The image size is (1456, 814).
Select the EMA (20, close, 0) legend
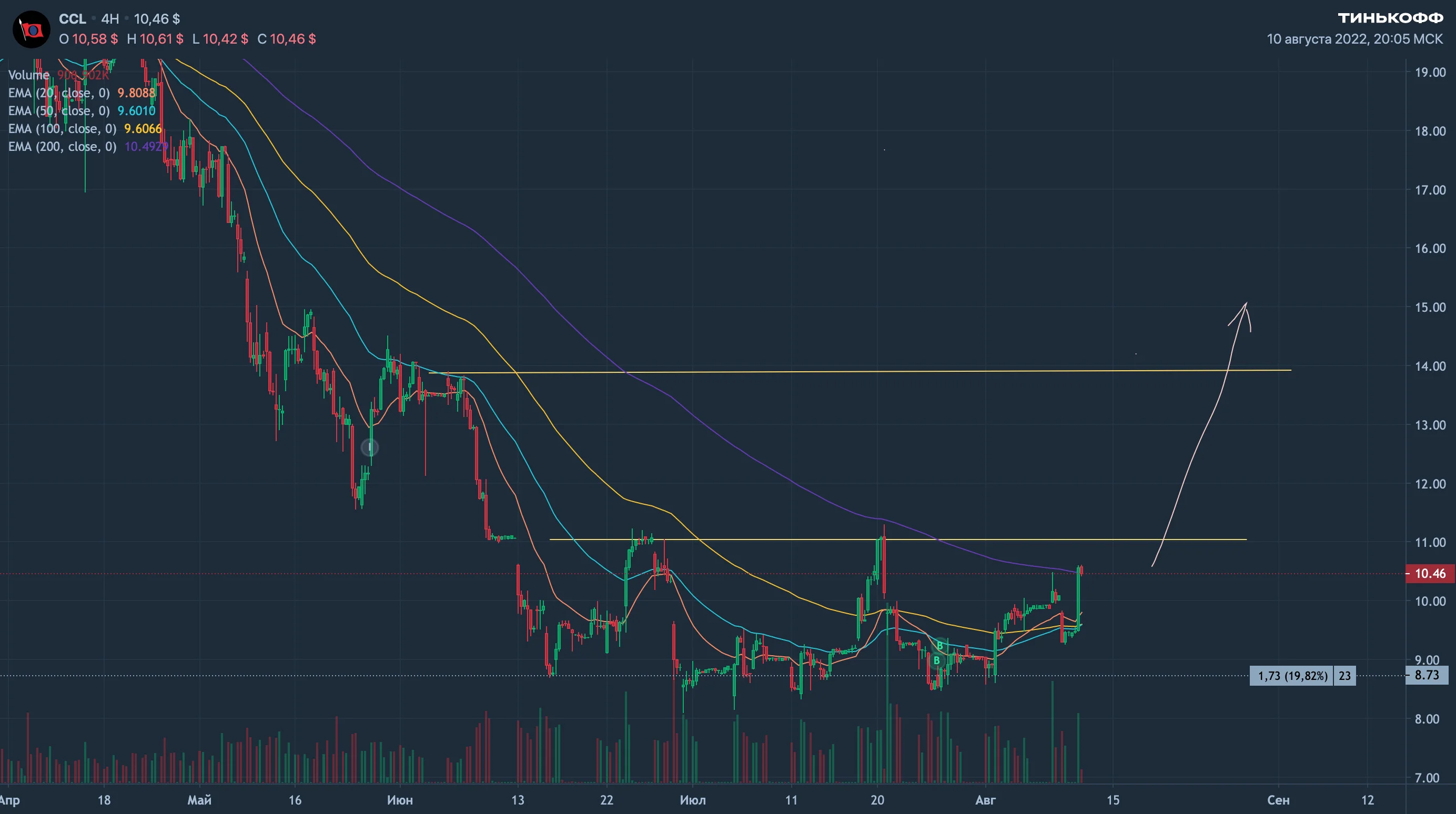(82, 93)
